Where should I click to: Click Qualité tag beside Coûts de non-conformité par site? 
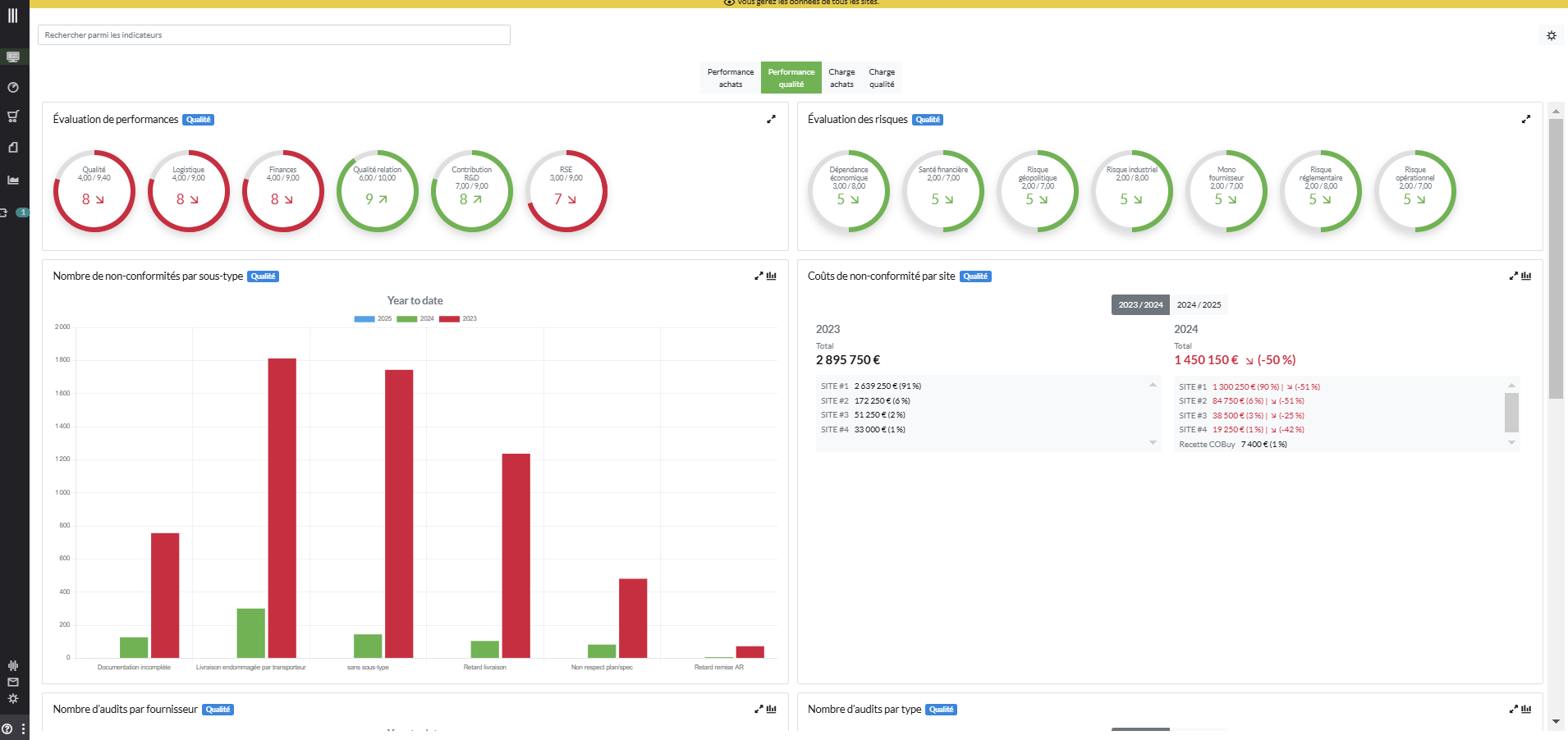click(975, 276)
